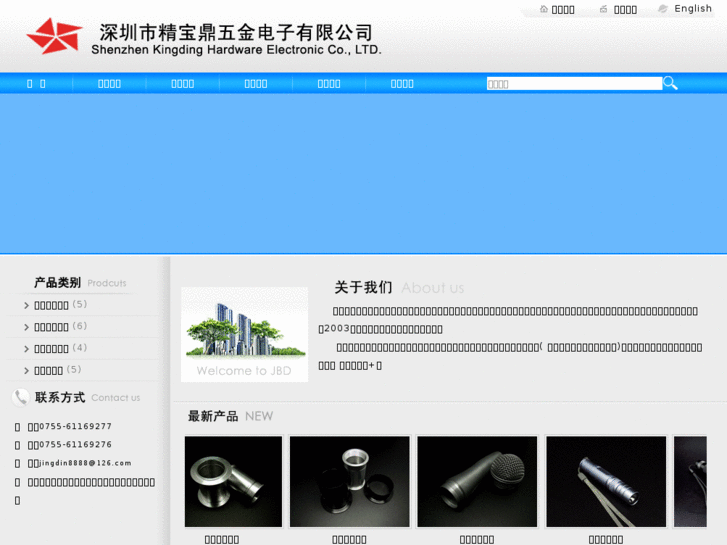Select the number 0755-61169276

76,444
